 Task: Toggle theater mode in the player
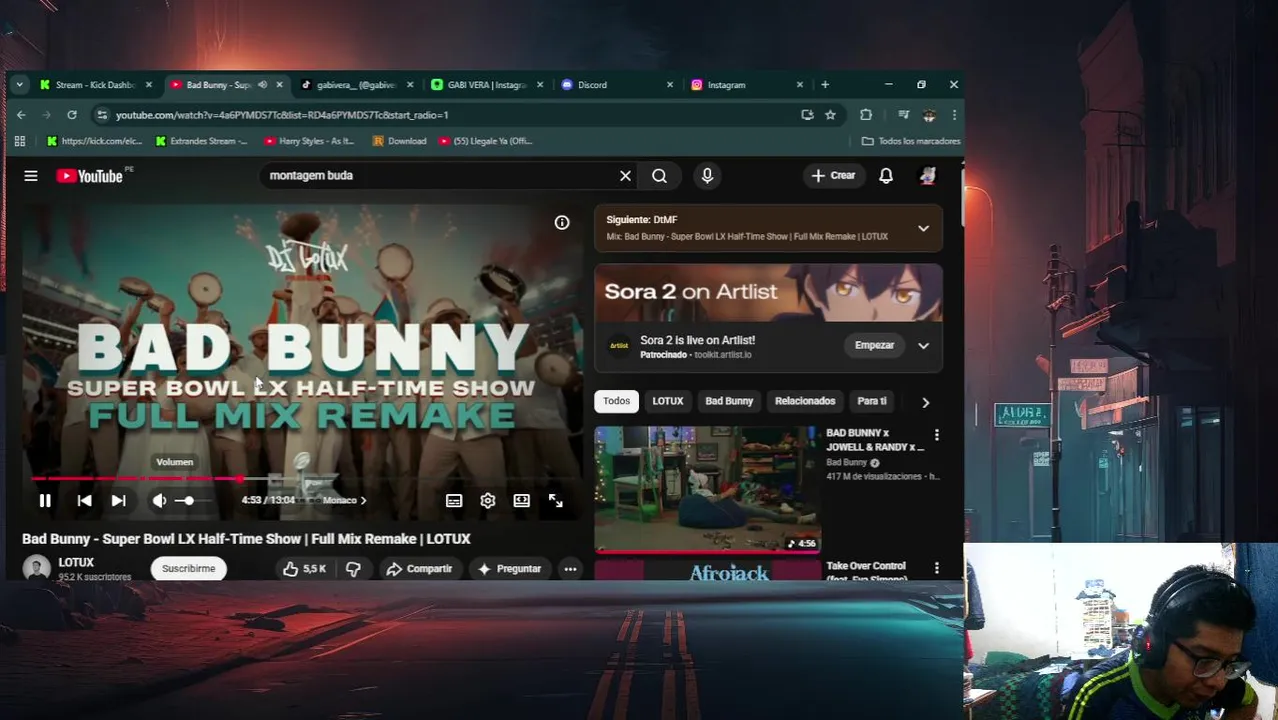[522, 500]
